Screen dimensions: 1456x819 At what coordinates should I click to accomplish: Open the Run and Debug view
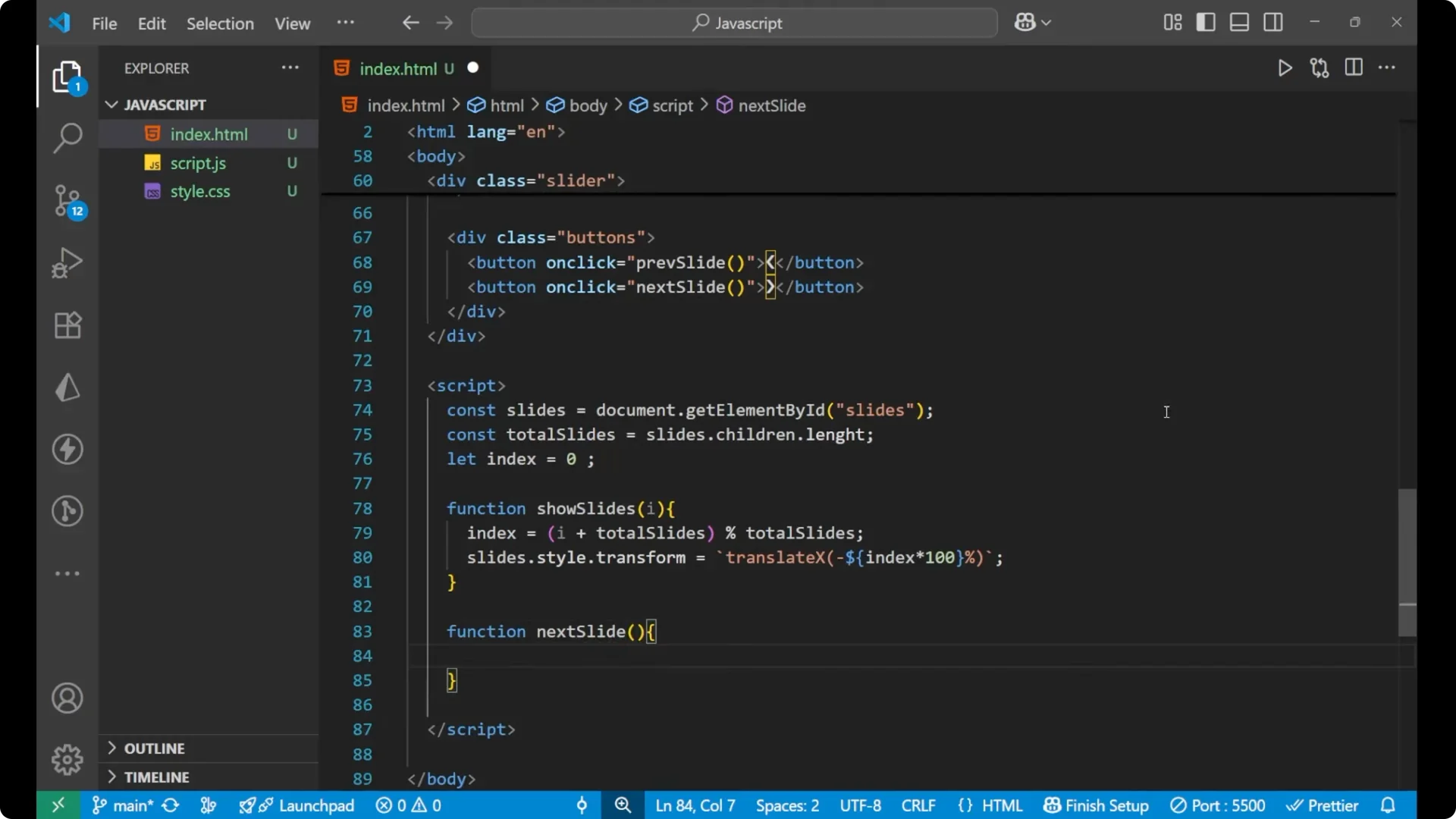point(67,262)
